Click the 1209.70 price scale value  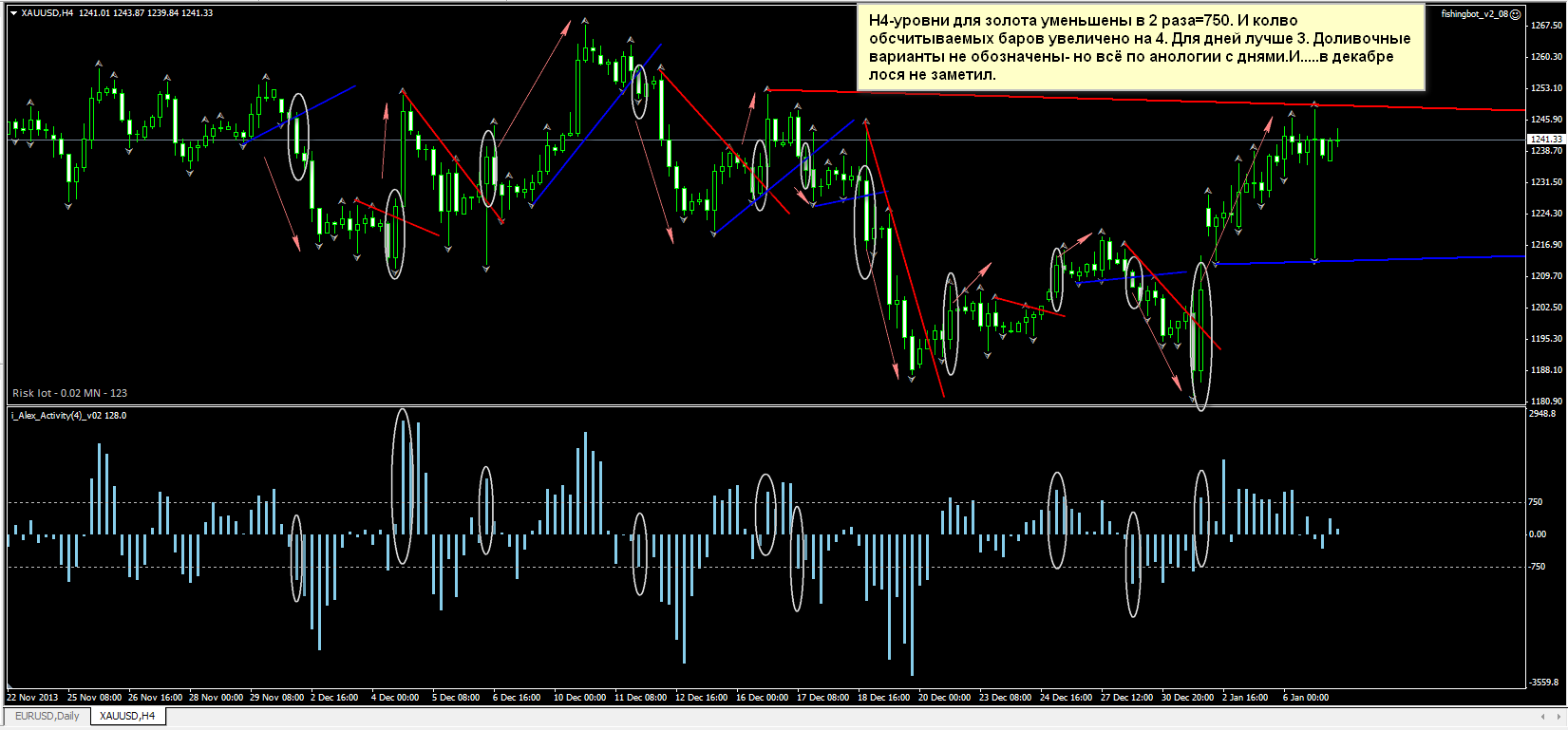click(1546, 276)
